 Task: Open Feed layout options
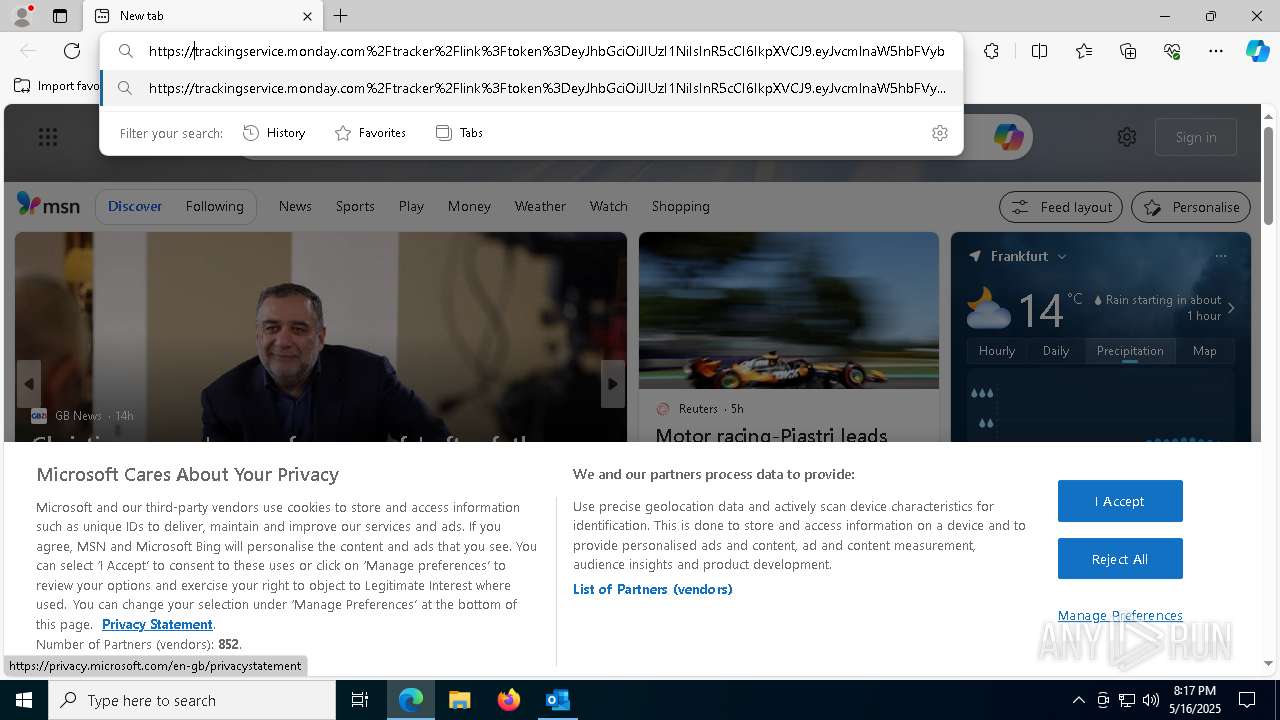[1061, 207]
